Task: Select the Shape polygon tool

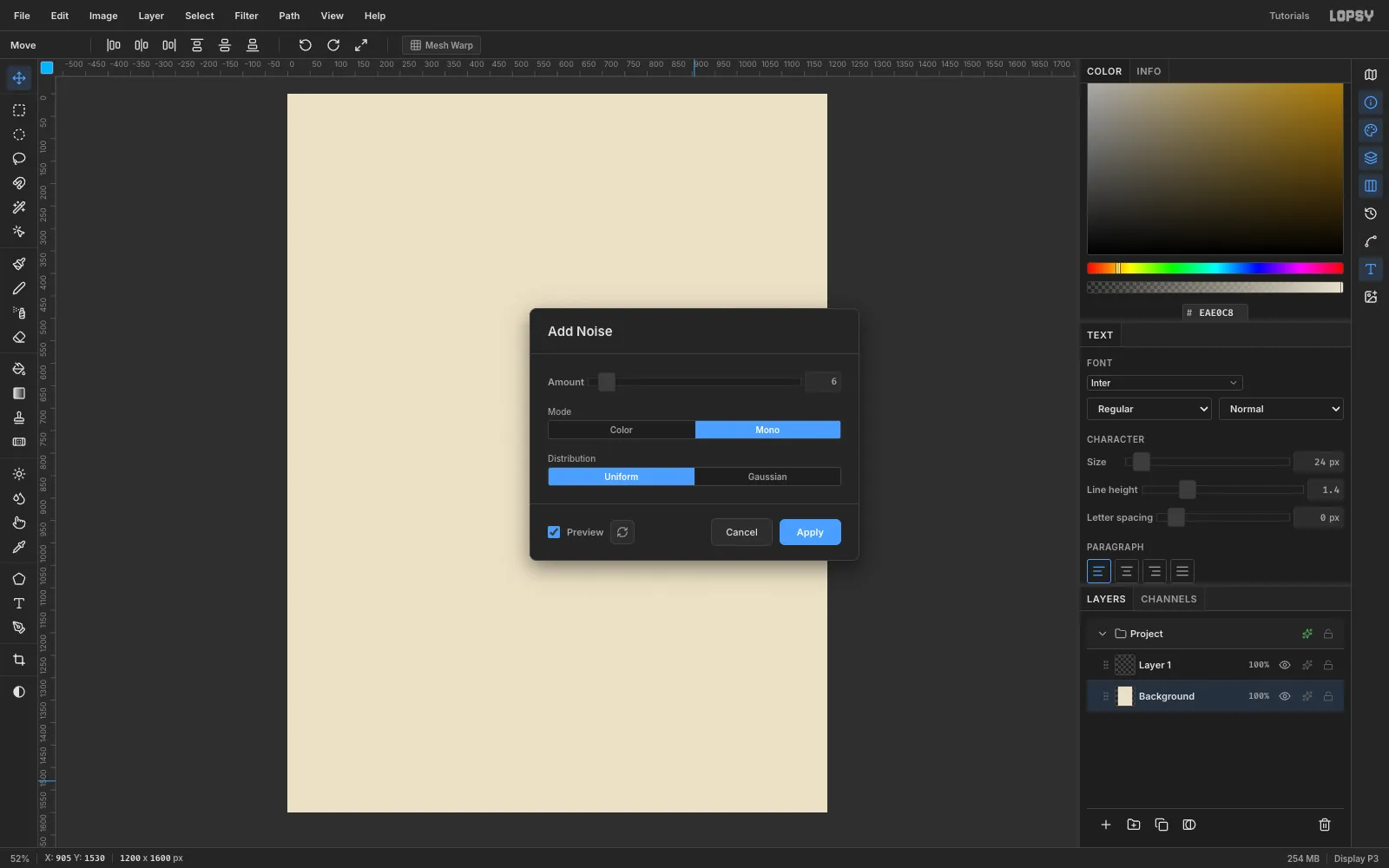Action: pyautogui.click(x=18, y=579)
